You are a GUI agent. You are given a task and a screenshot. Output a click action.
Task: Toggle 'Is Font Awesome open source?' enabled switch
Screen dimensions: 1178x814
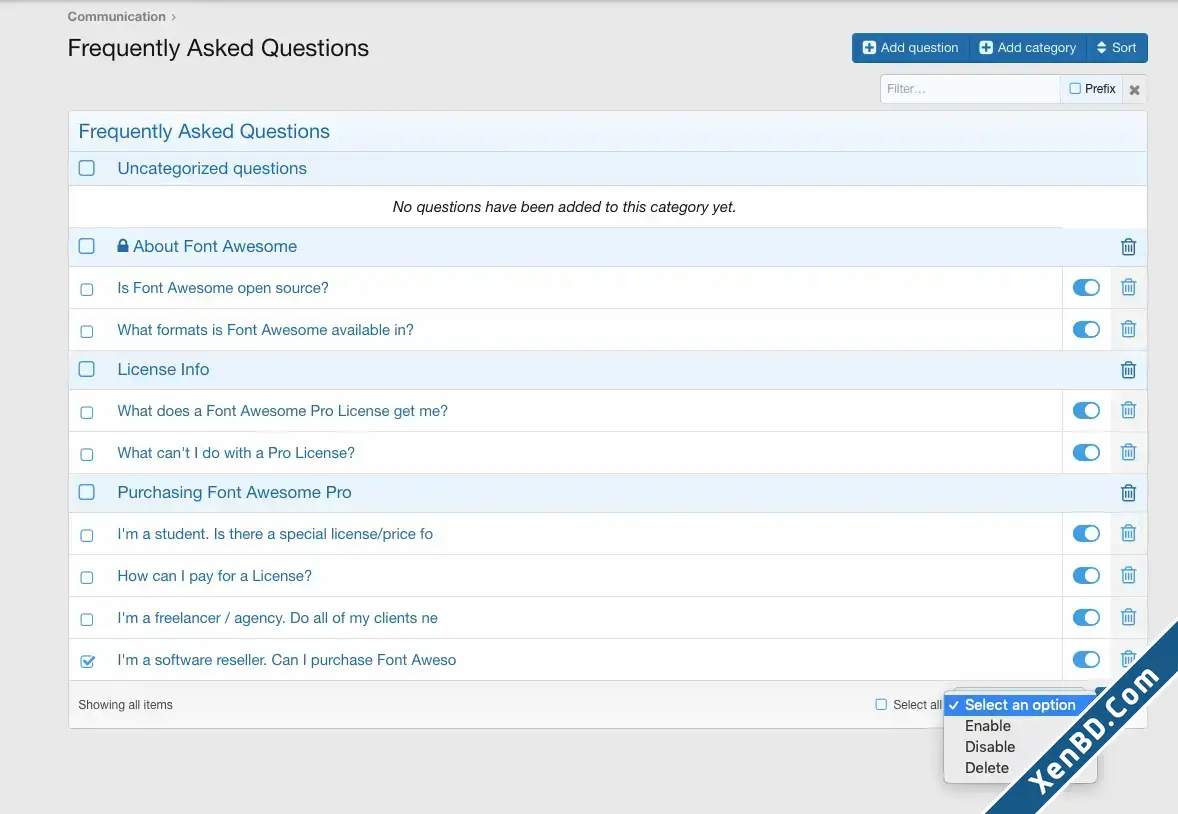[x=1086, y=287]
